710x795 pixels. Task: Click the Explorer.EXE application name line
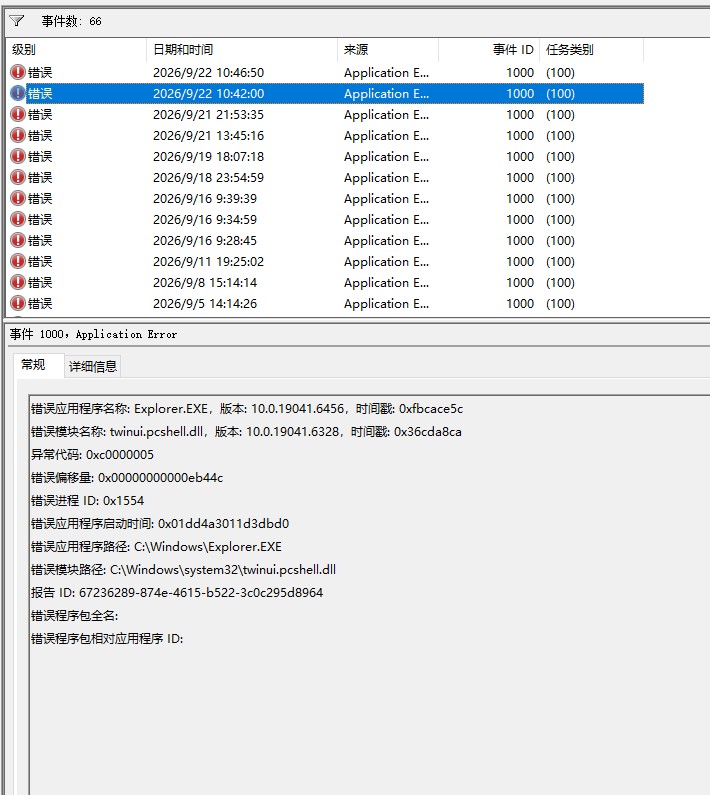coord(247,409)
